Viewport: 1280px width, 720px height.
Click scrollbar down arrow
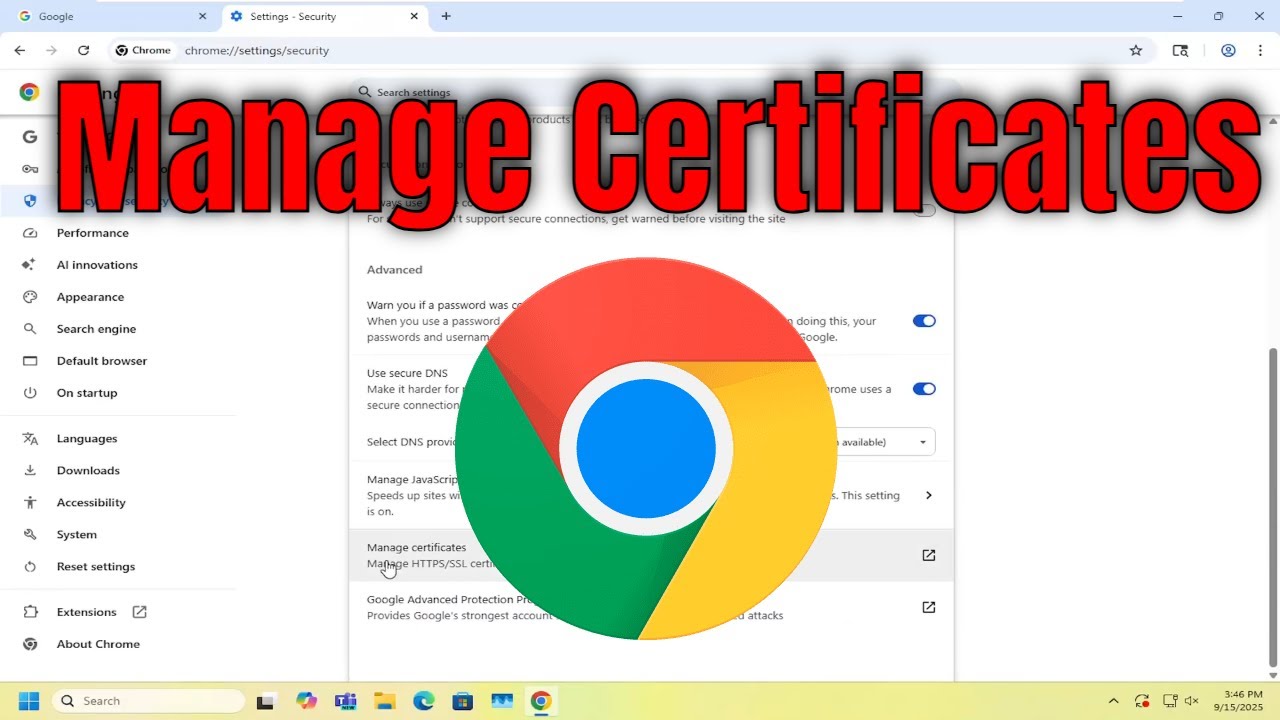1272,676
